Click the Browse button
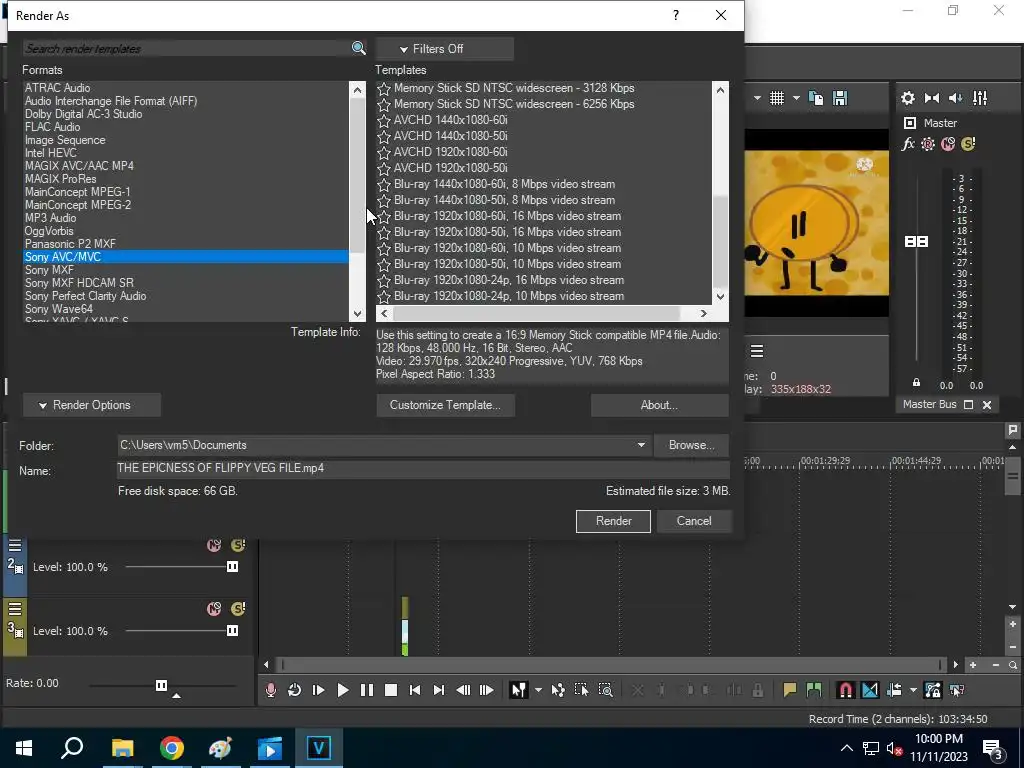Image resolution: width=1024 pixels, height=768 pixels. 691,445
